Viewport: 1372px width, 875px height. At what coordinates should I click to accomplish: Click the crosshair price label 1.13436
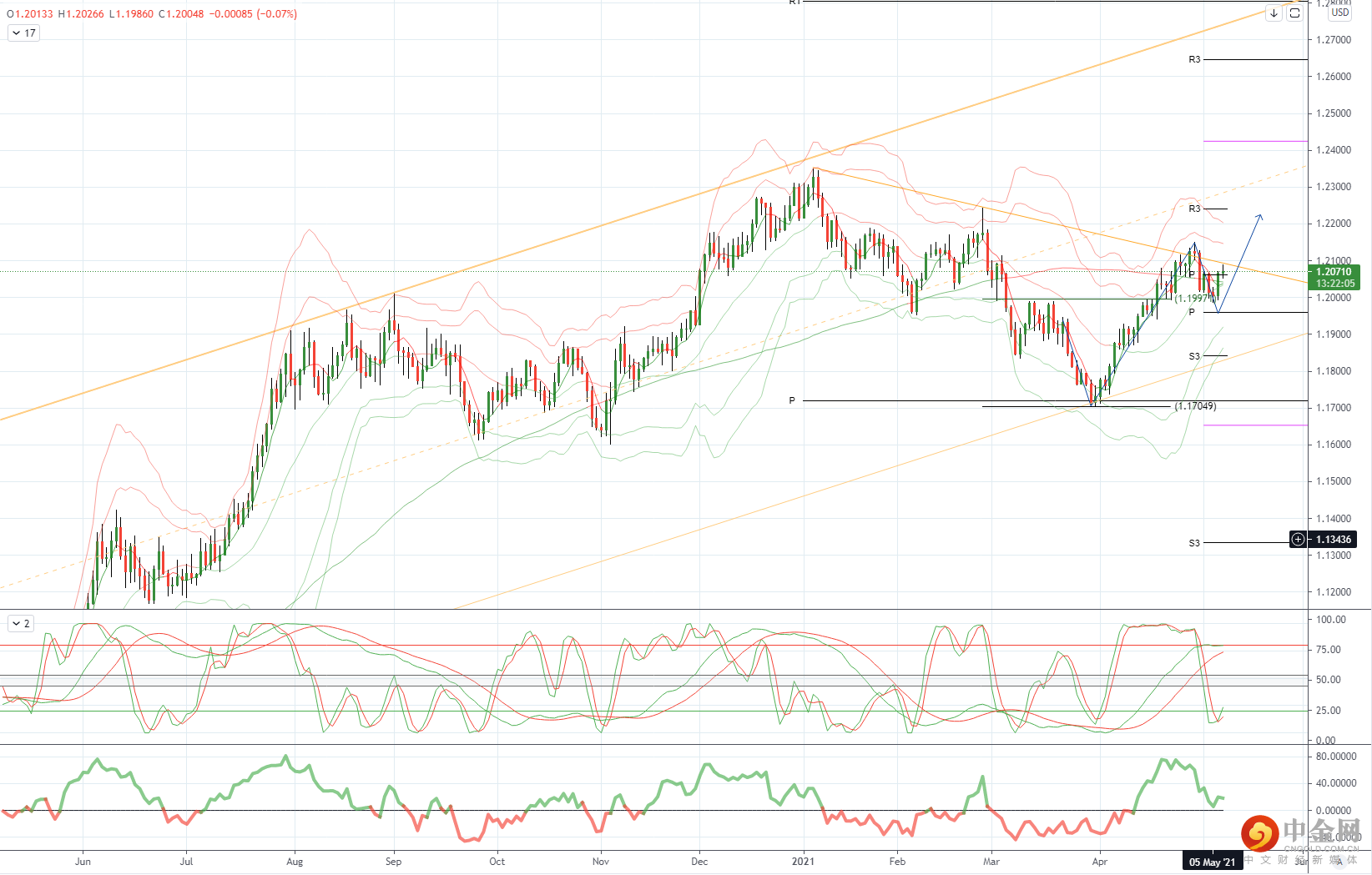coord(1334,540)
